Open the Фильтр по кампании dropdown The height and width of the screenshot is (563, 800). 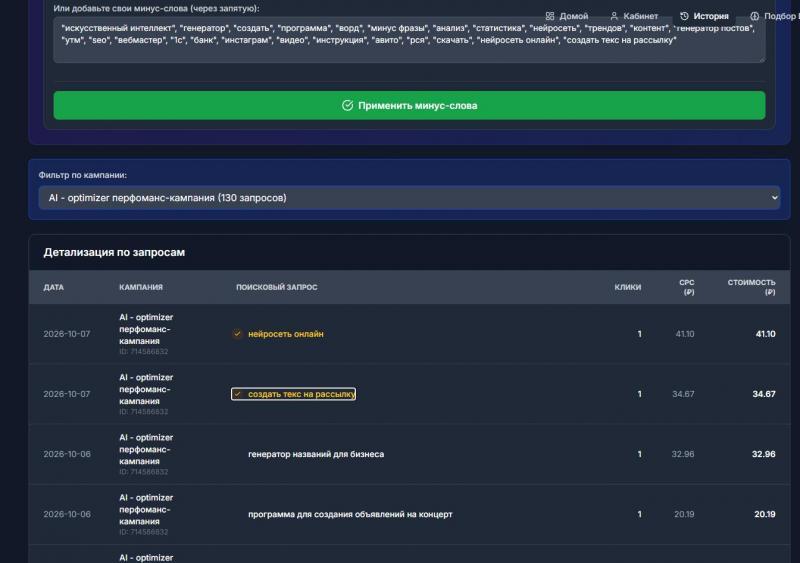[409, 198]
